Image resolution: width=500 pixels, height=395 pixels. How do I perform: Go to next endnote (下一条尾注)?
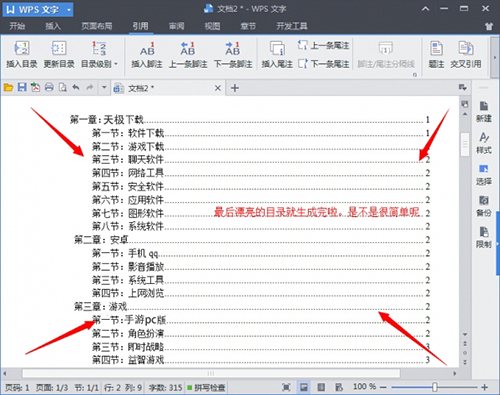click(x=323, y=64)
